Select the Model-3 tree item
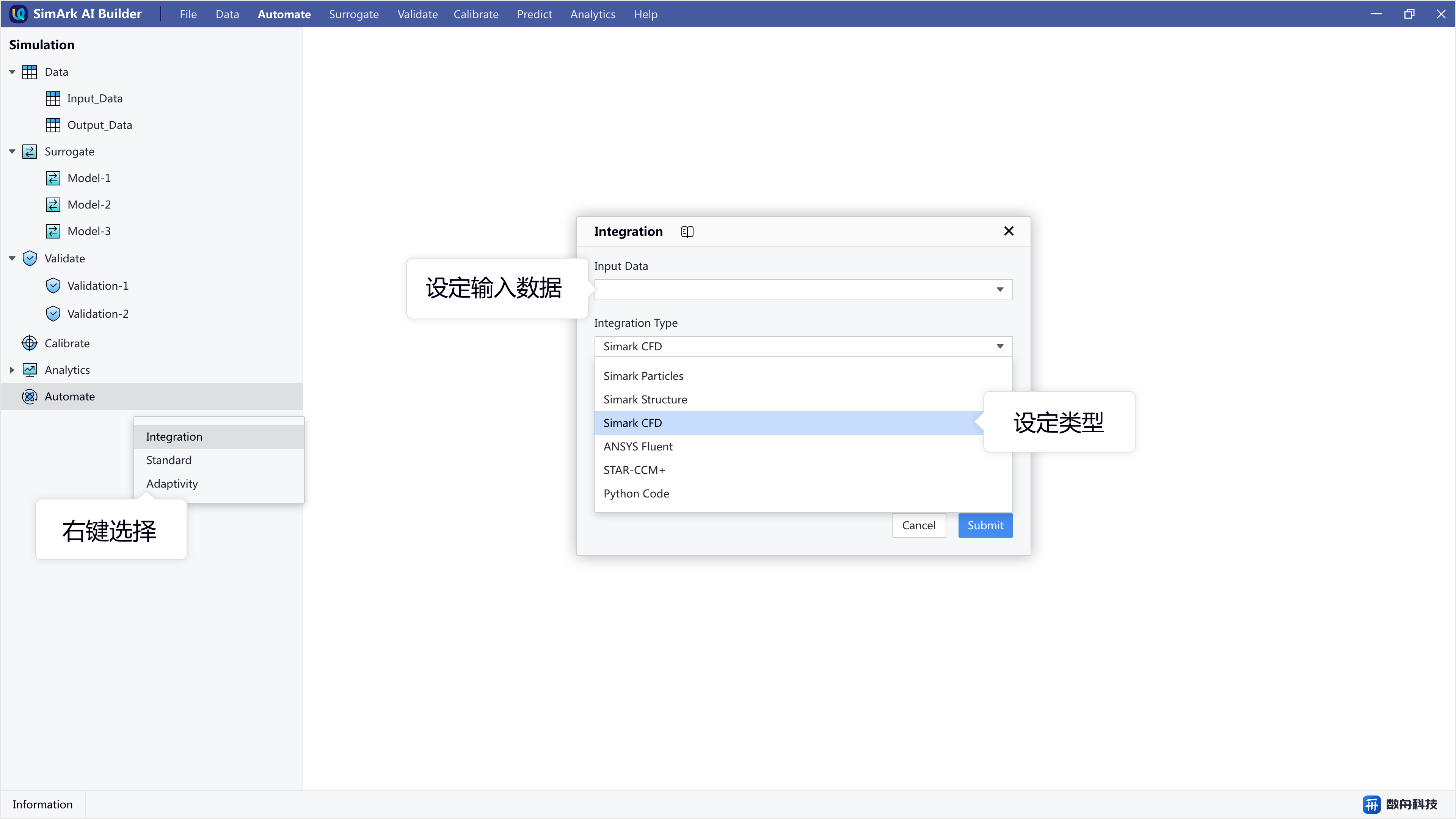 click(x=89, y=231)
